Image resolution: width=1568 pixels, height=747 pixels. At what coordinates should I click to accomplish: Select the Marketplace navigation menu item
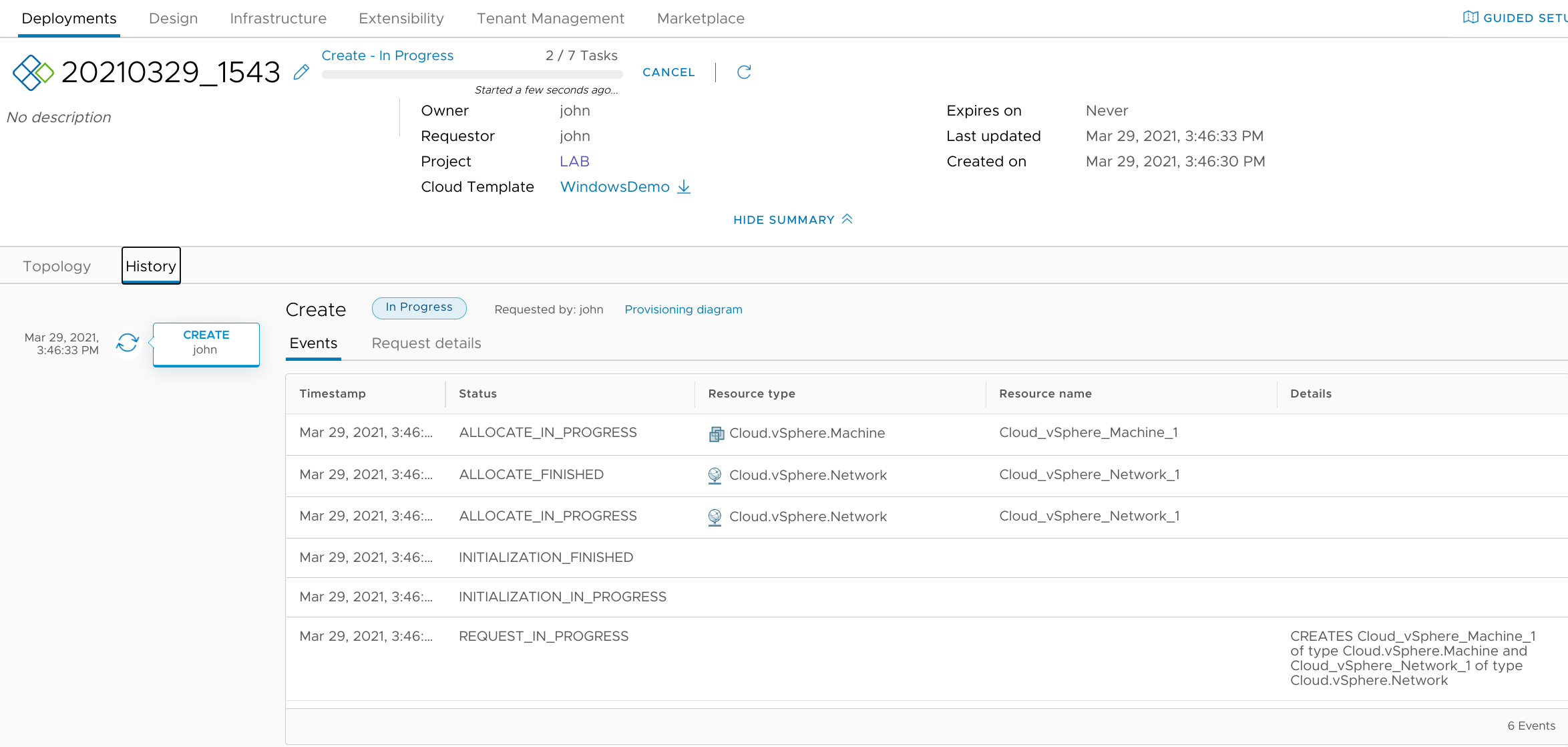point(700,18)
